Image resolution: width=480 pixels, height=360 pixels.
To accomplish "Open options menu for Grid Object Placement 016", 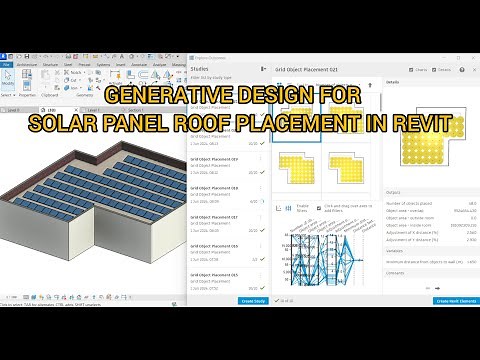I will tap(261, 246).
